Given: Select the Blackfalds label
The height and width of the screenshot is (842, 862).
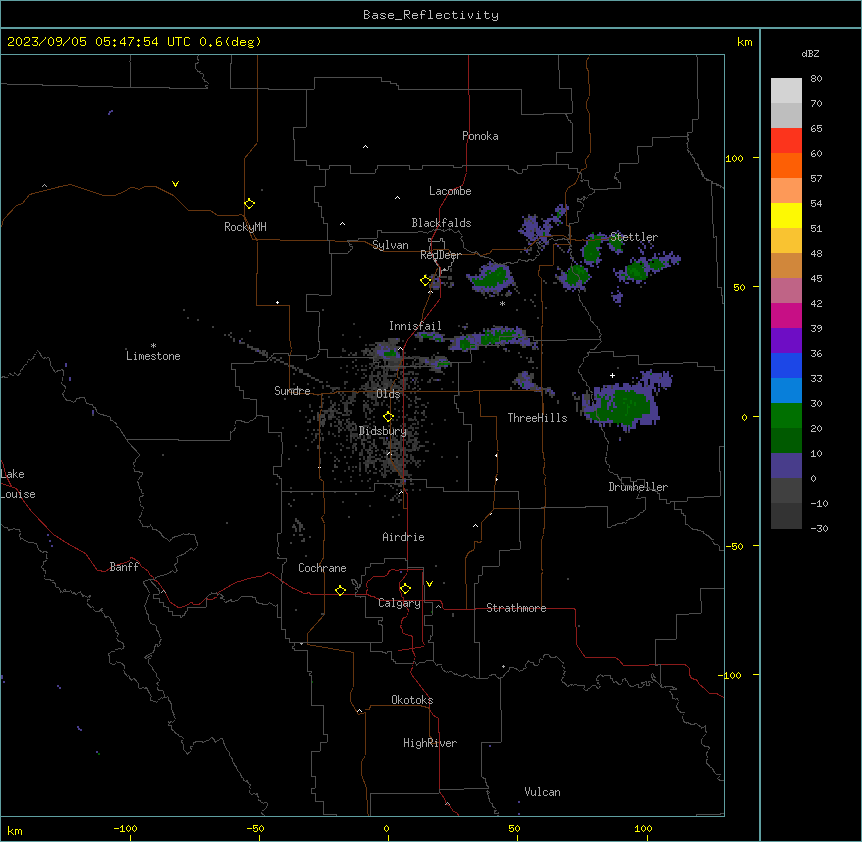Looking at the screenshot, I should click(441, 223).
